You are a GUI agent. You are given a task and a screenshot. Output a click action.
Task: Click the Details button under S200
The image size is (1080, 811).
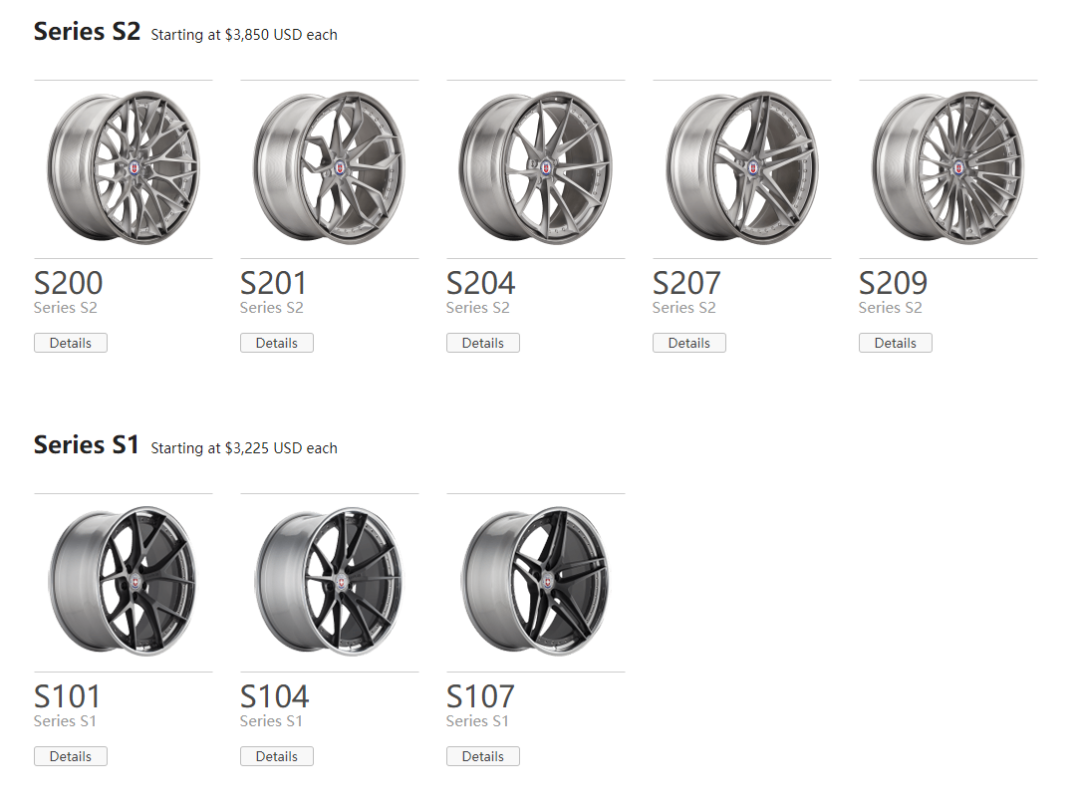(70, 343)
